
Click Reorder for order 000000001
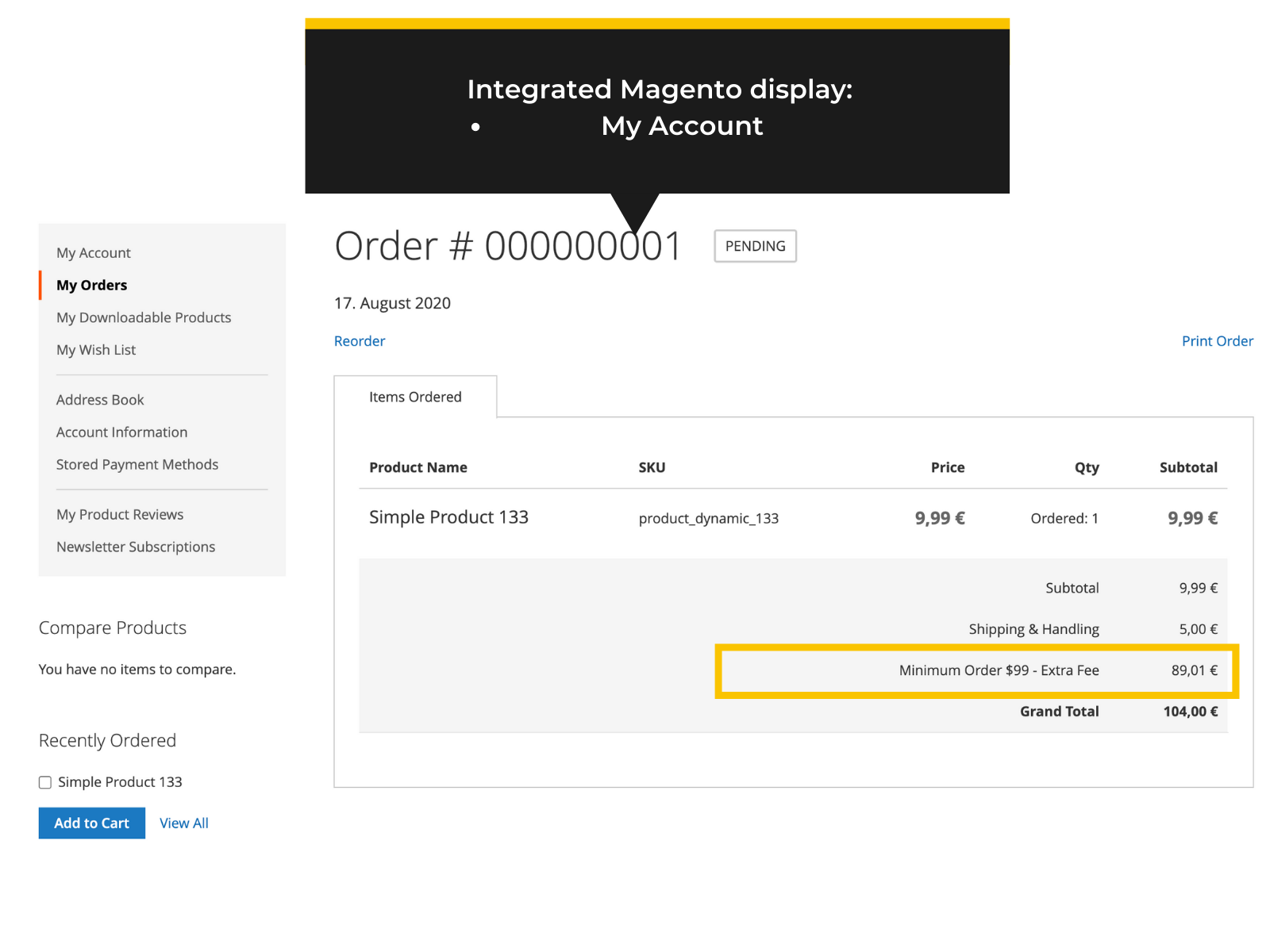(360, 340)
